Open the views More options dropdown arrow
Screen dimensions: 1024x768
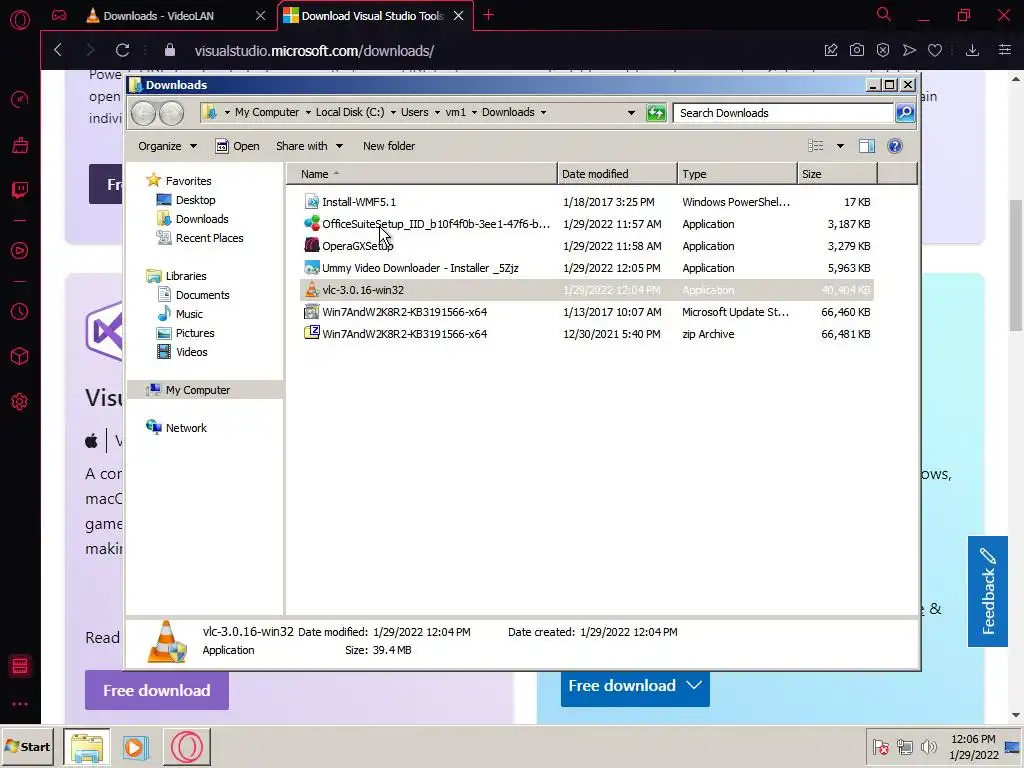840,146
